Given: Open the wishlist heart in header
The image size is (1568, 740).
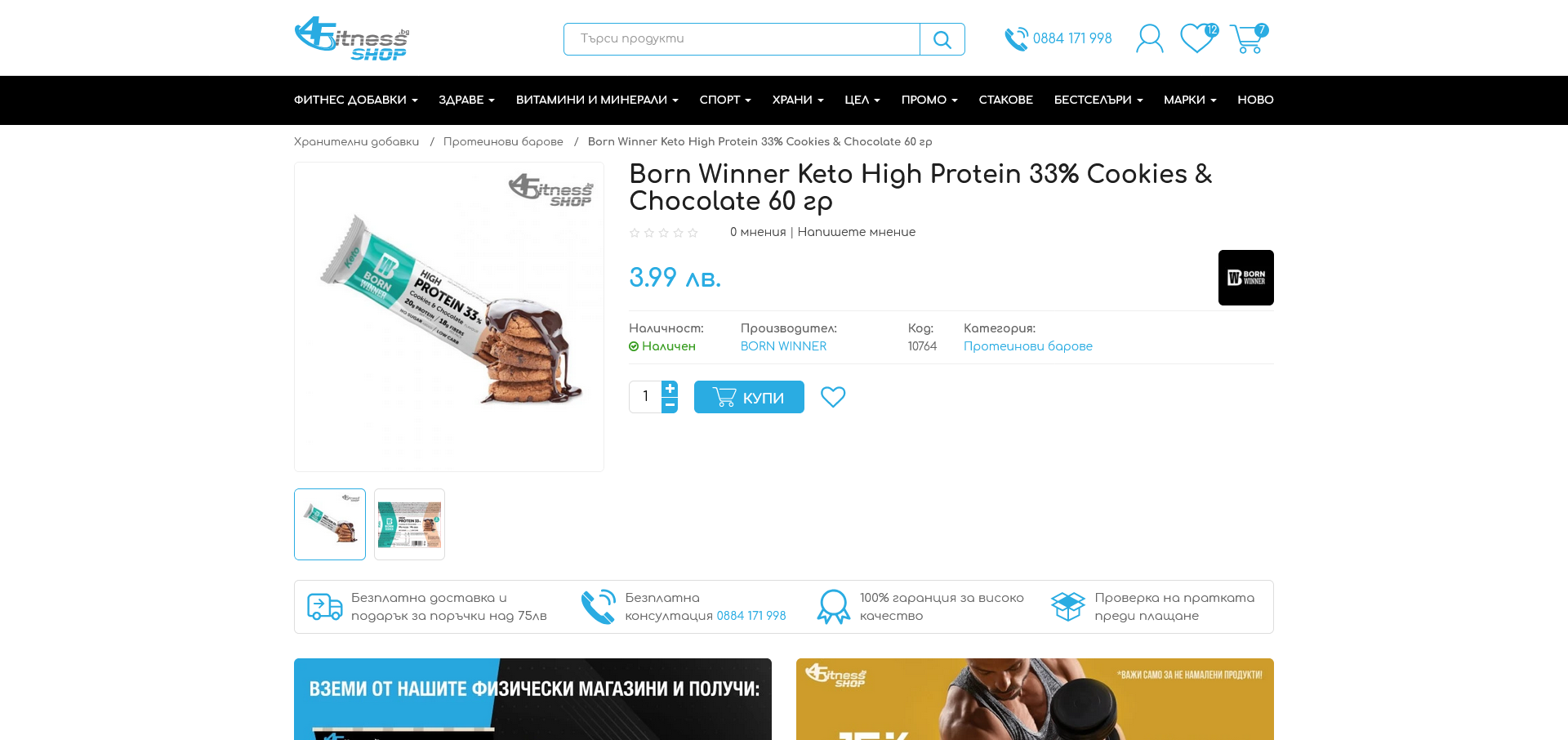Looking at the screenshot, I should (1198, 38).
